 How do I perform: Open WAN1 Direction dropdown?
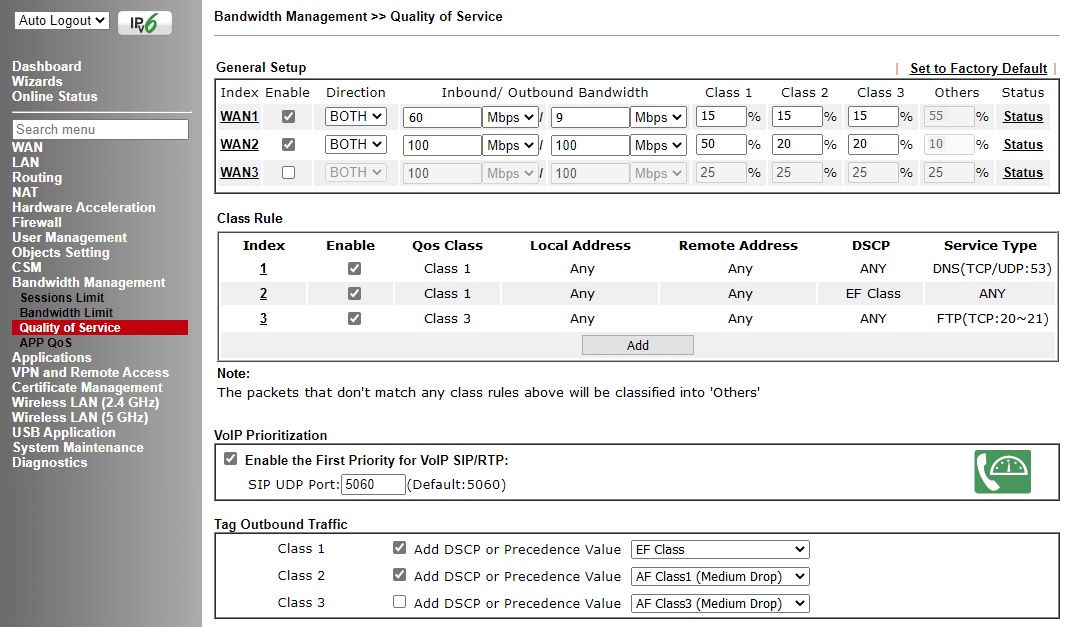(356, 117)
